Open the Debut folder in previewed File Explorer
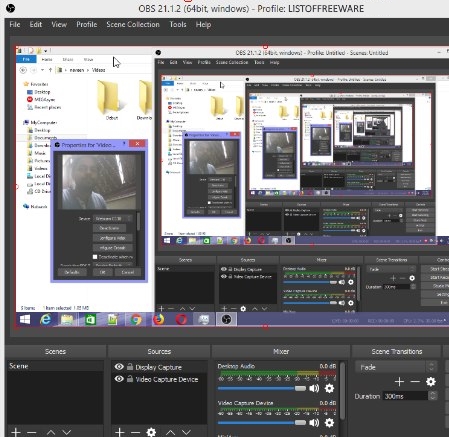The height and width of the screenshot is (437, 449). [112, 100]
